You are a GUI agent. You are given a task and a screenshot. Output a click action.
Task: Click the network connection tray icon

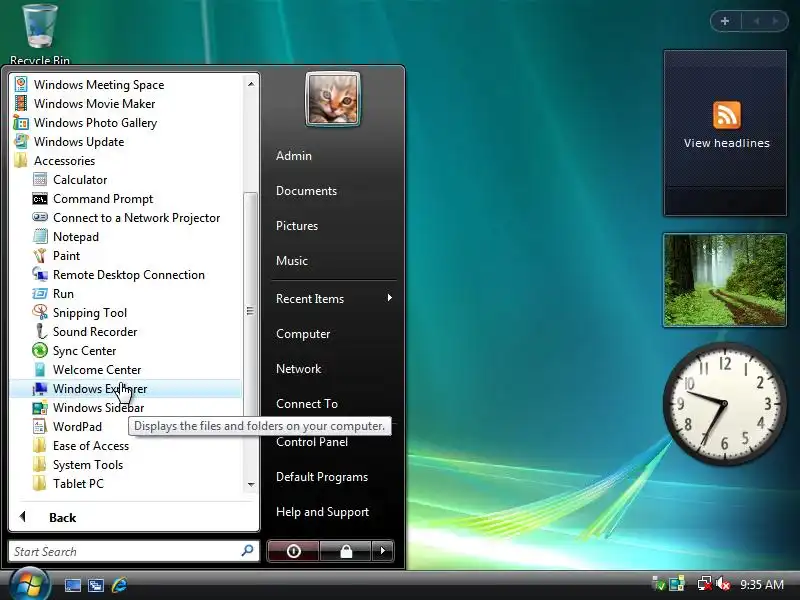[705, 584]
